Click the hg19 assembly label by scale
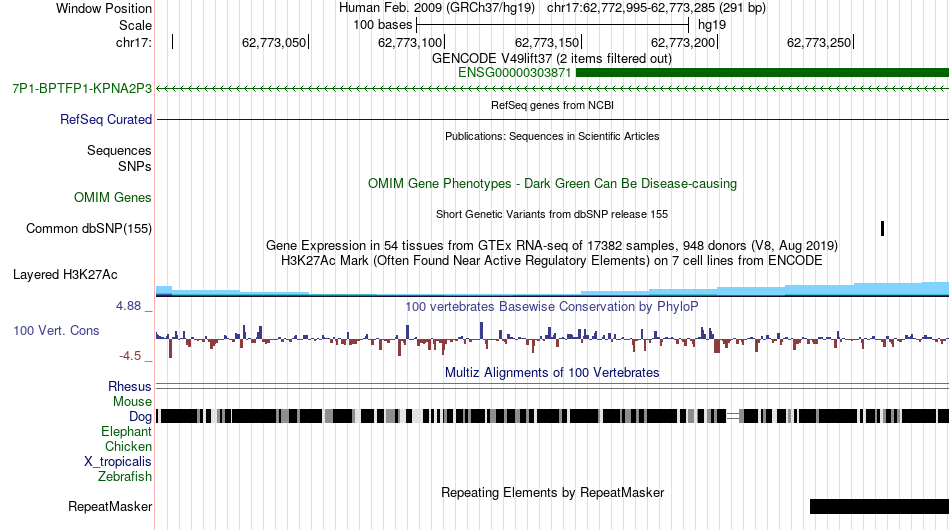Screen dimensions: 950x530 (711, 25)
